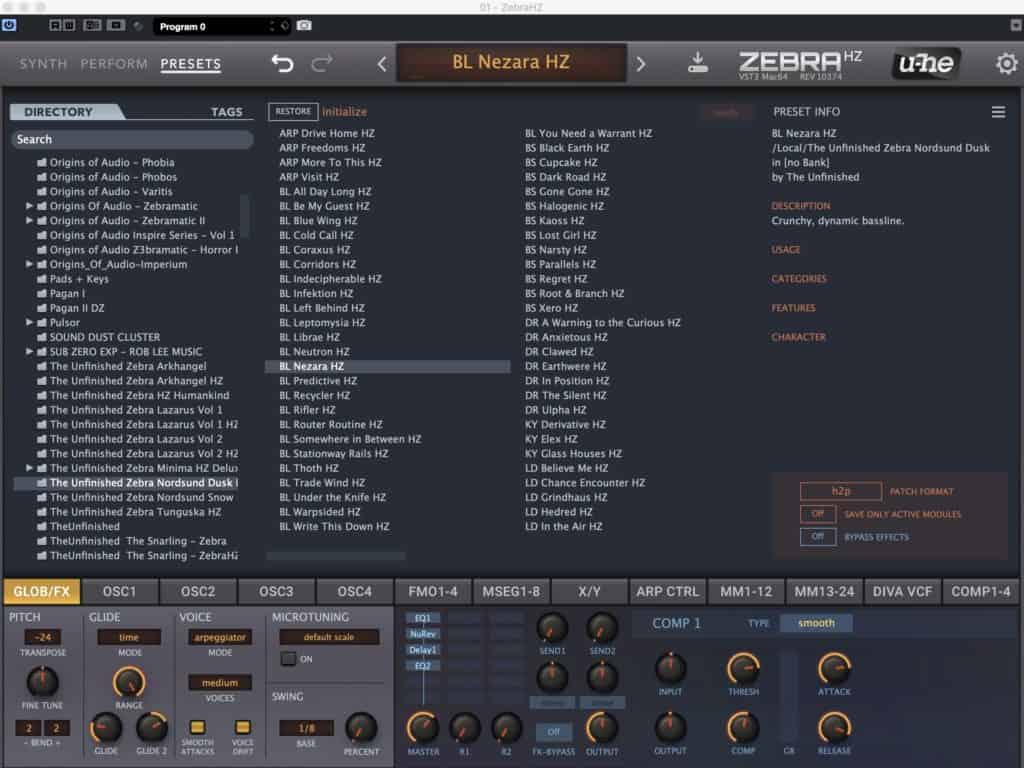Viewport: 1024px width, 768px height.
Task: Toggle Save Only Active Modules switch
Action: coord(818,514)
